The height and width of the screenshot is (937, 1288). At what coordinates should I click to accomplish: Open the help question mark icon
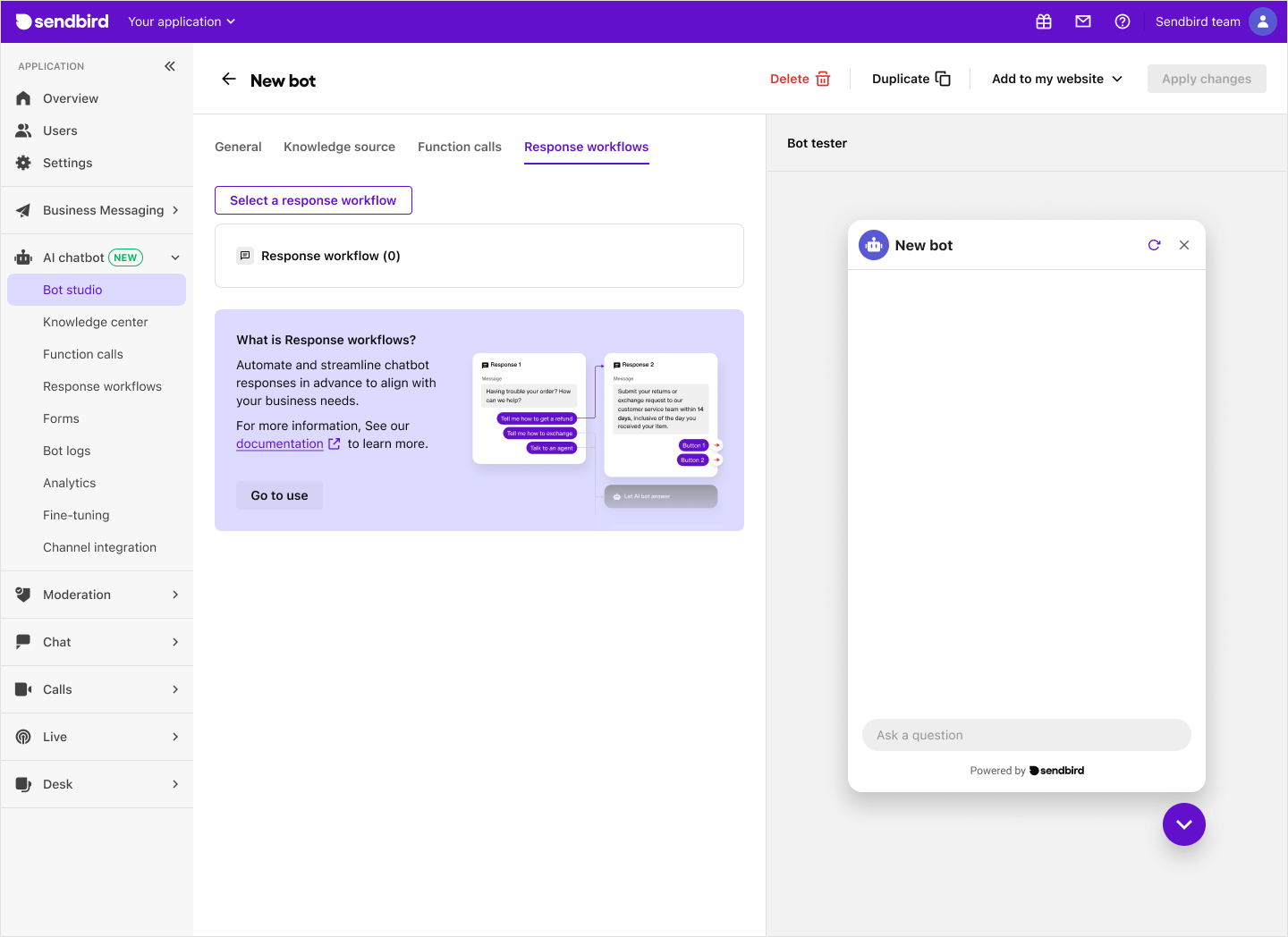[1123, 21]
